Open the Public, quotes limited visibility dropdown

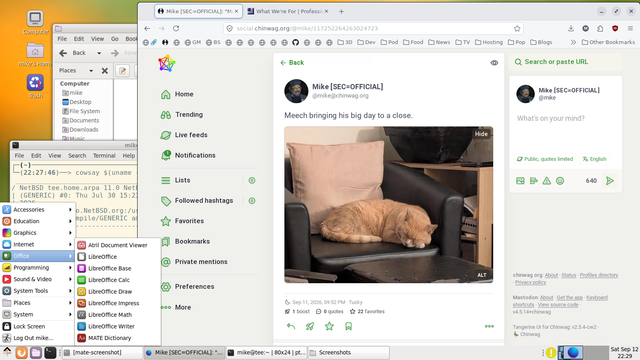tap(545, 159)
